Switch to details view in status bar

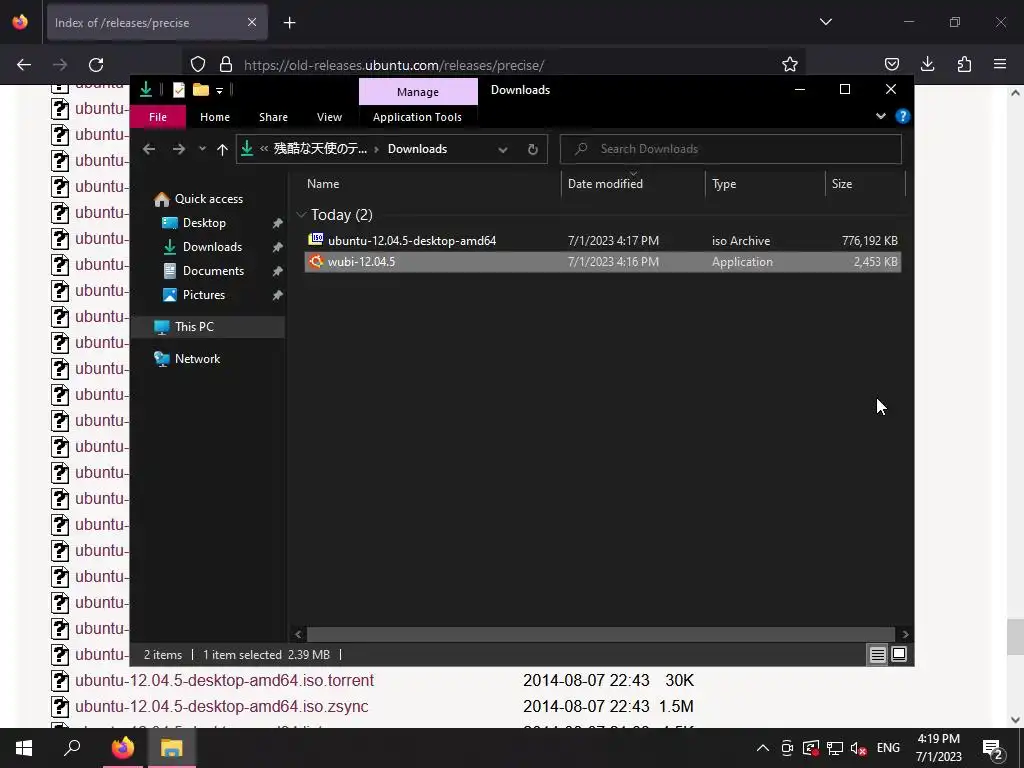coord(878,654)
